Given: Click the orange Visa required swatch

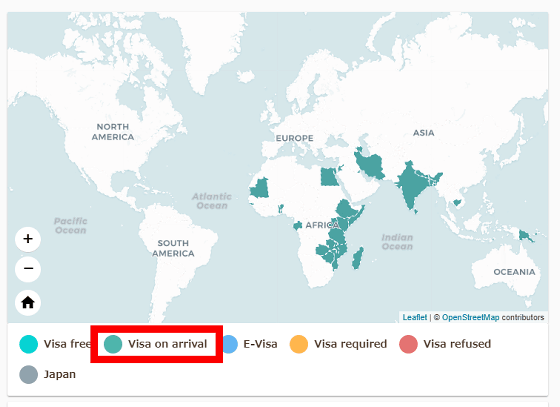Looking at the screenshot, I should click(299, 344).
